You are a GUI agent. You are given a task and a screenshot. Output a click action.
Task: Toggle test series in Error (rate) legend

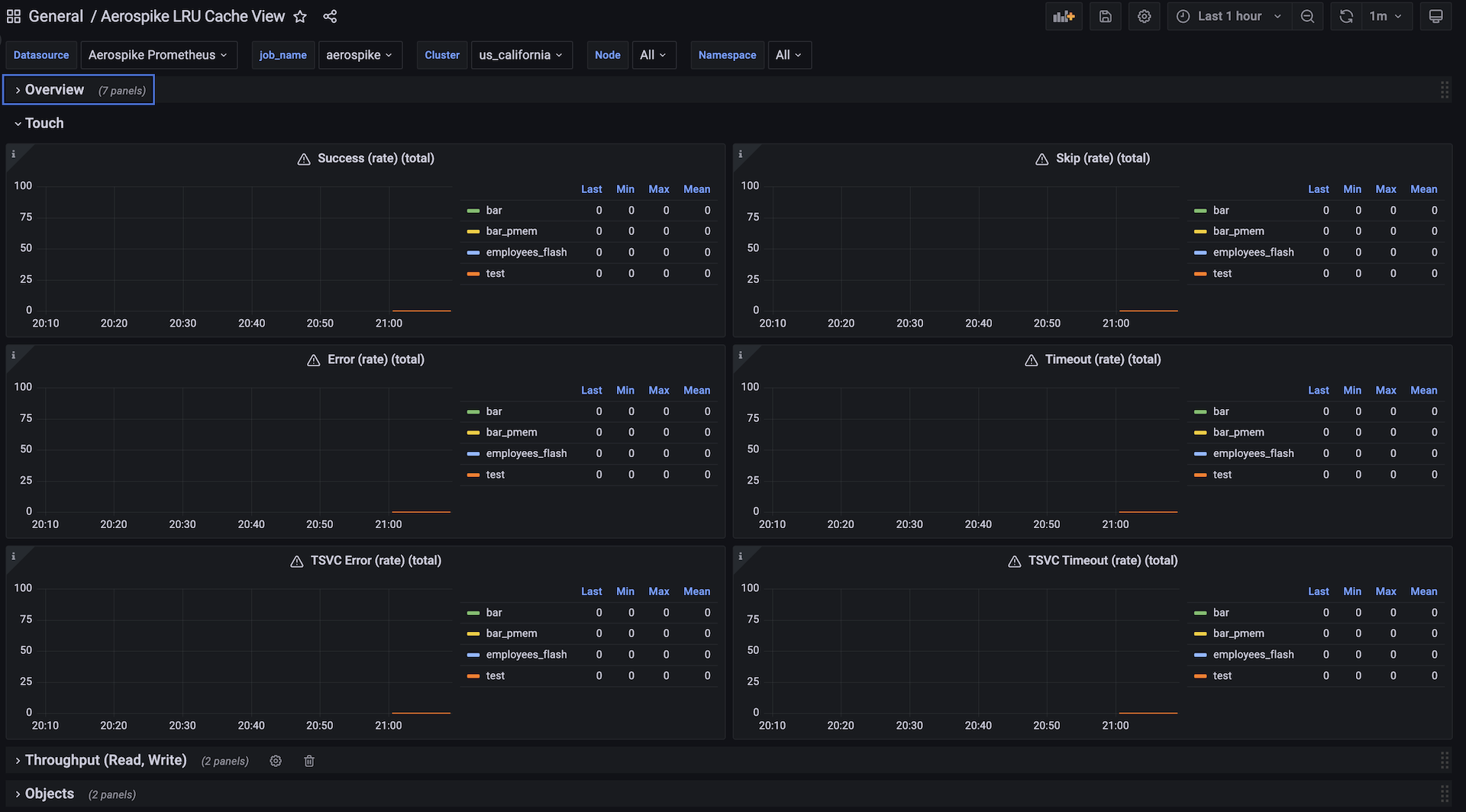pyautogui.click(x=496, y=475)
